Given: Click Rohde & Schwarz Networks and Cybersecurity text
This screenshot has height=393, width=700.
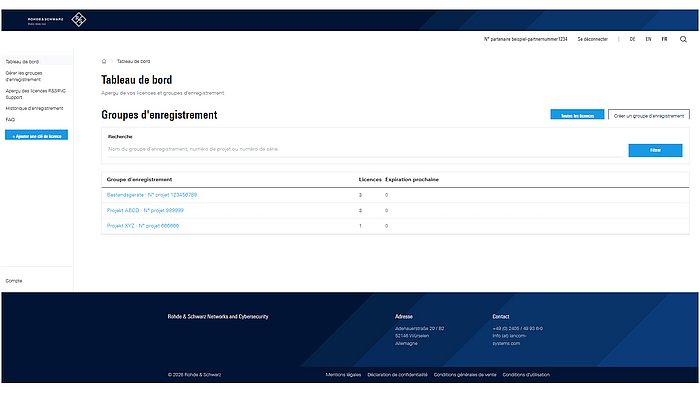Looking at the screenshot, I should (218, 317).
